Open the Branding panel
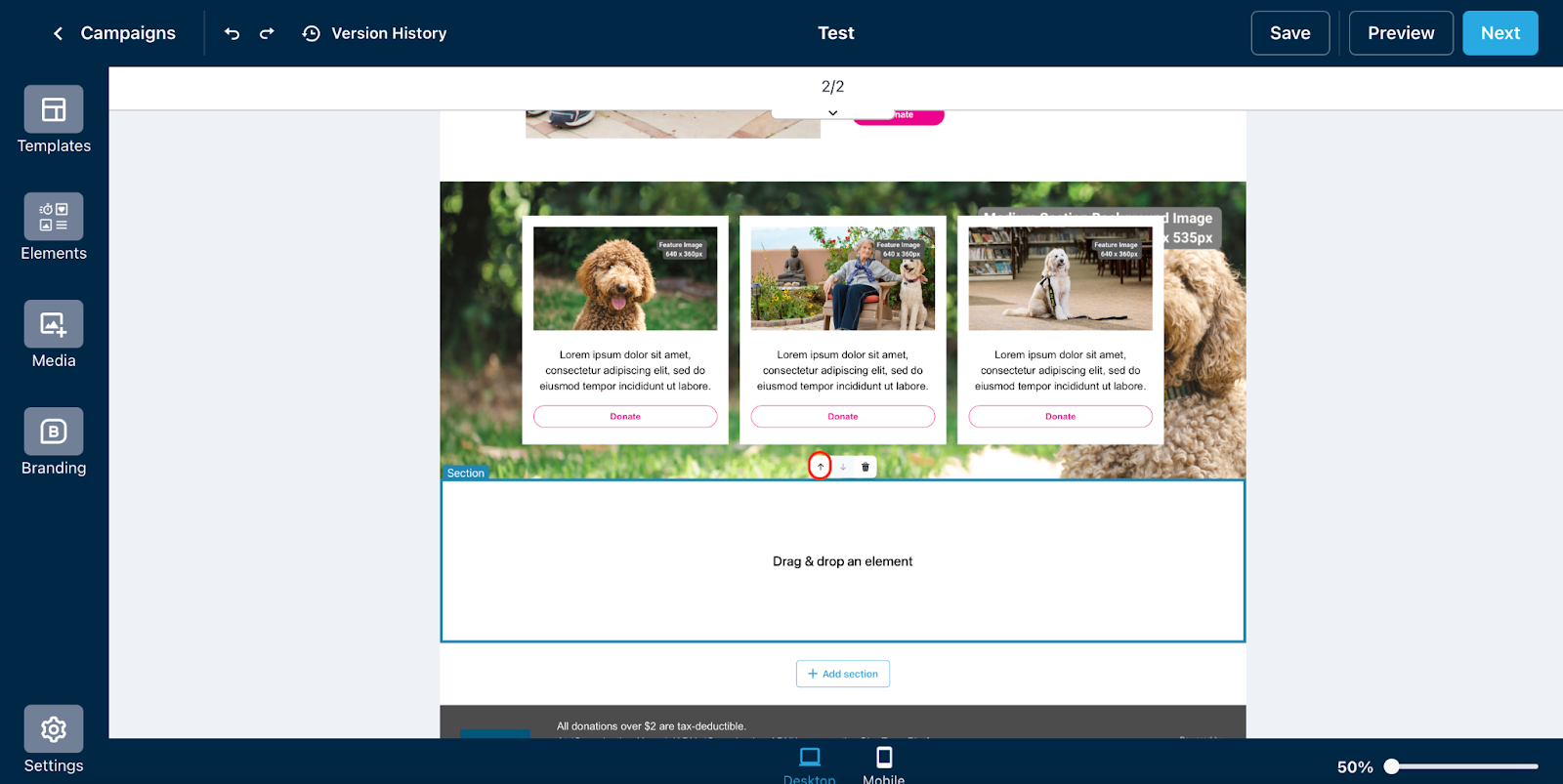The image size is (1563, 784). 54,442
